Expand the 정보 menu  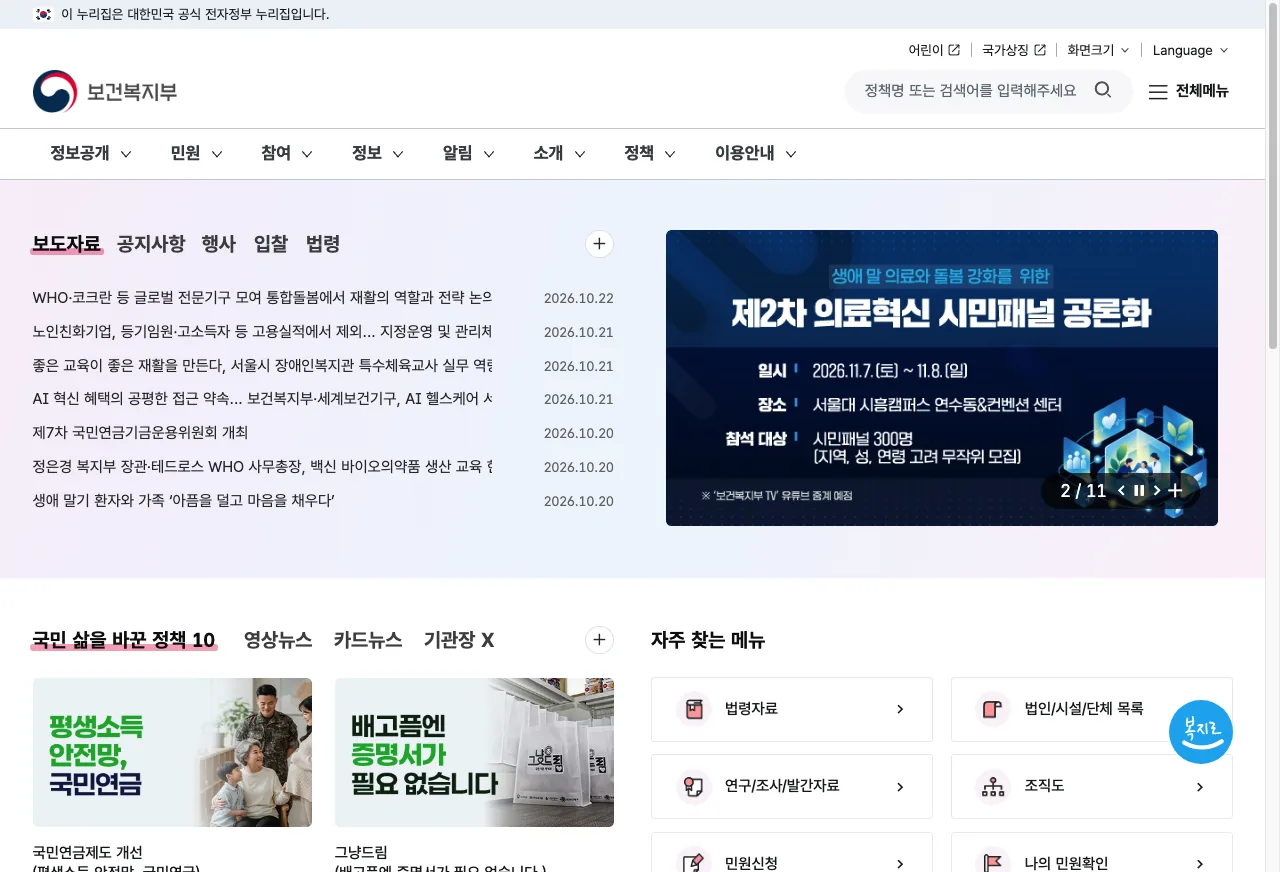pos(377,153)
